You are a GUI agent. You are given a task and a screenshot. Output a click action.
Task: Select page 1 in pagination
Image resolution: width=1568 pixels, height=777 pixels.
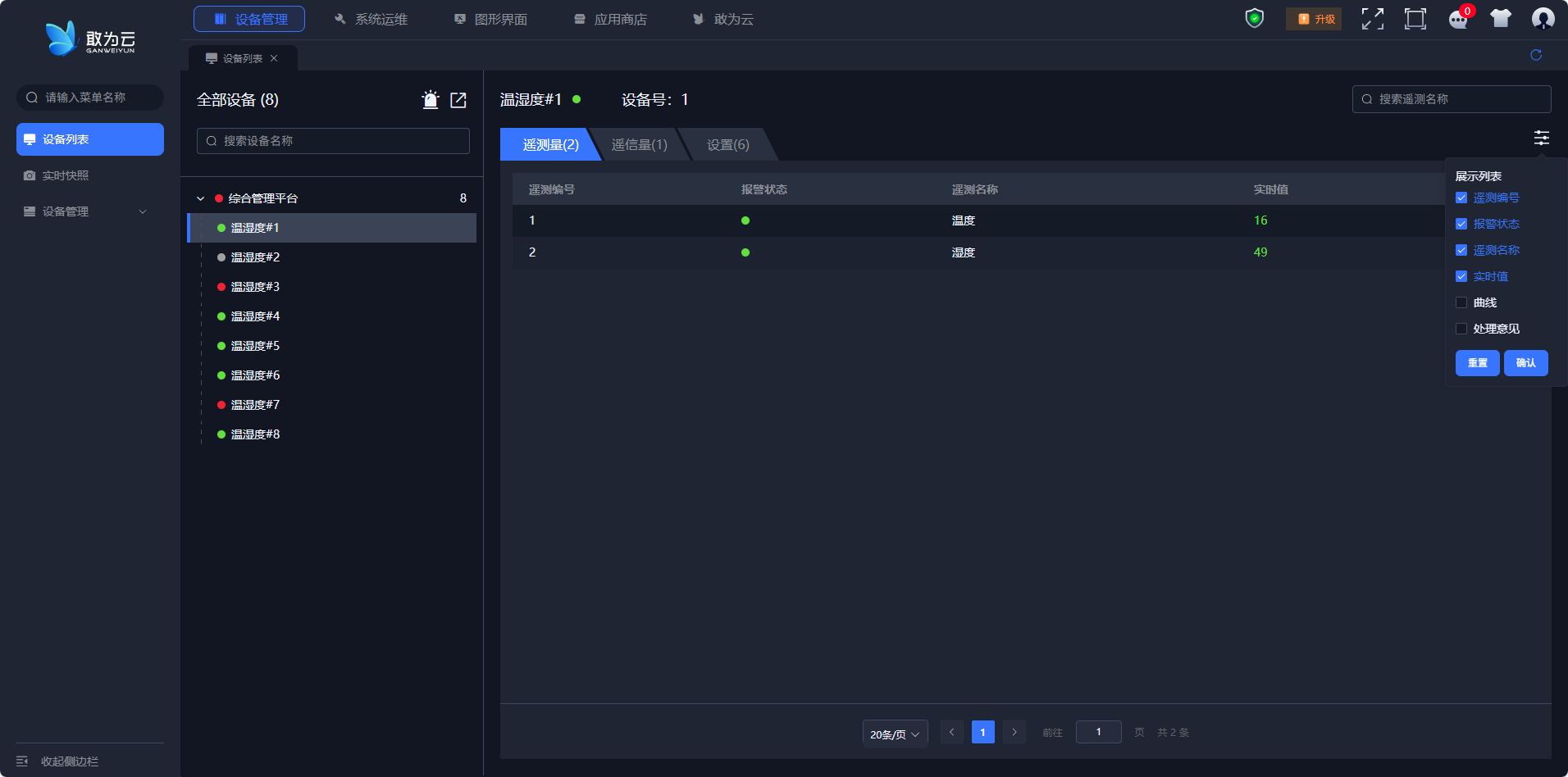pos(983,732)
